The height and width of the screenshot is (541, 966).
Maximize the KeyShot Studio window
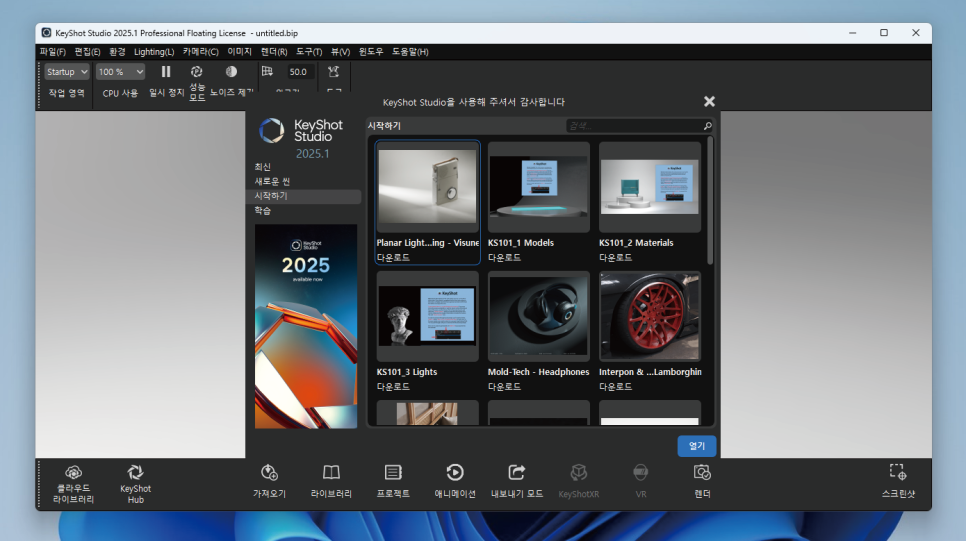(x=883, y=33)
